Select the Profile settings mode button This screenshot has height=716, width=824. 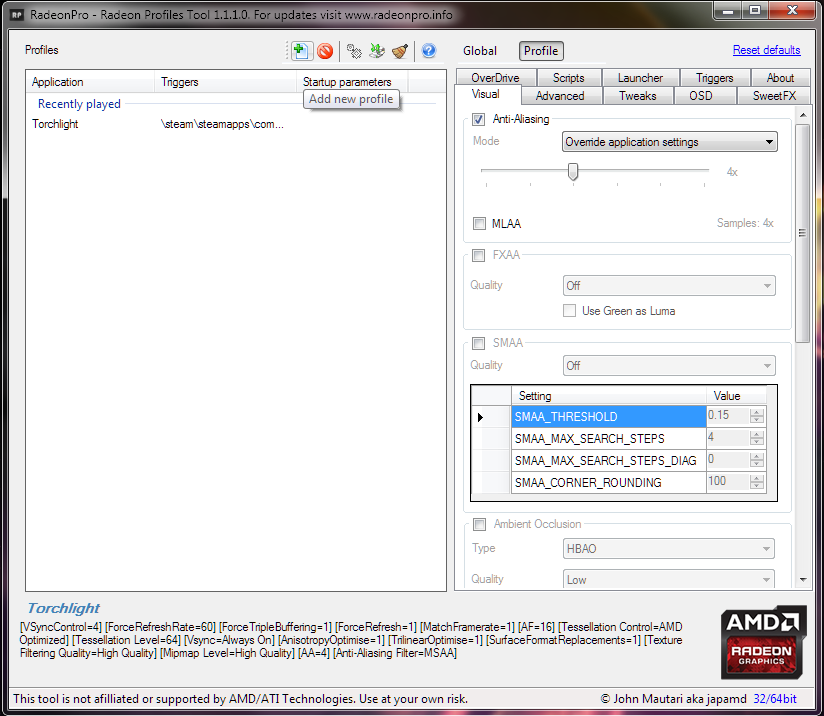point(541,51)
